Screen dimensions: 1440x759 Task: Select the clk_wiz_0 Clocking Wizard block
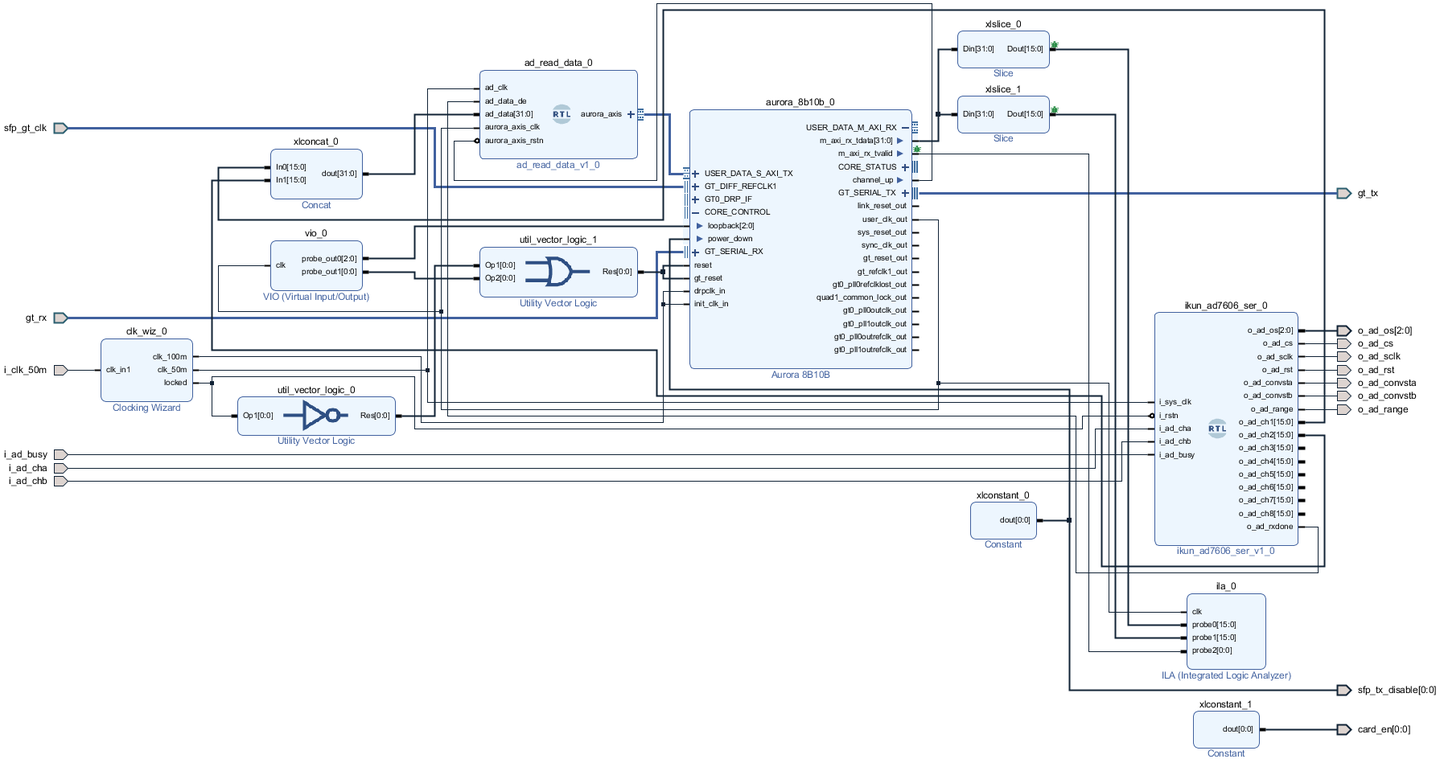[x=146, y=370]
